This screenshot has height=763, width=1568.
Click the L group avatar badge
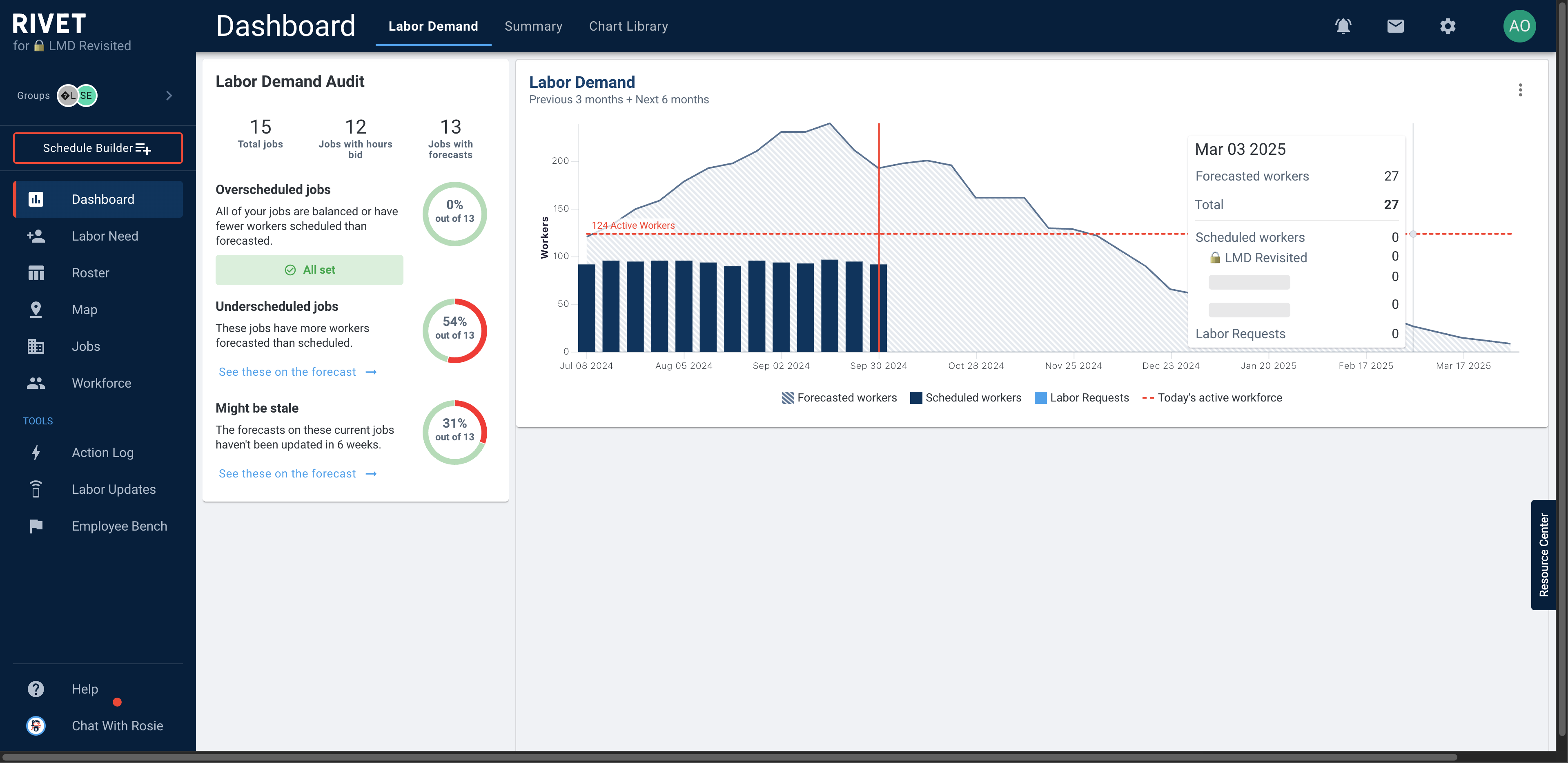(67, 96)
